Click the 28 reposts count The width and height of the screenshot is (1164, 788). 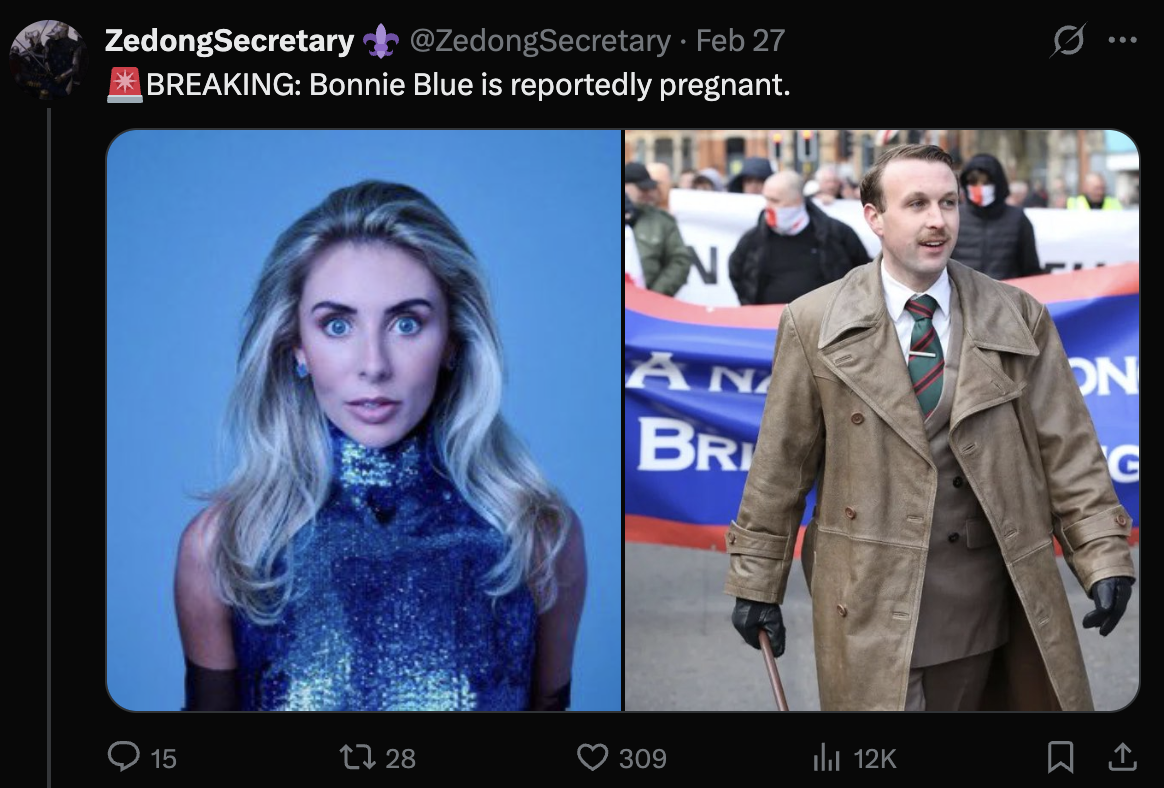400,758
